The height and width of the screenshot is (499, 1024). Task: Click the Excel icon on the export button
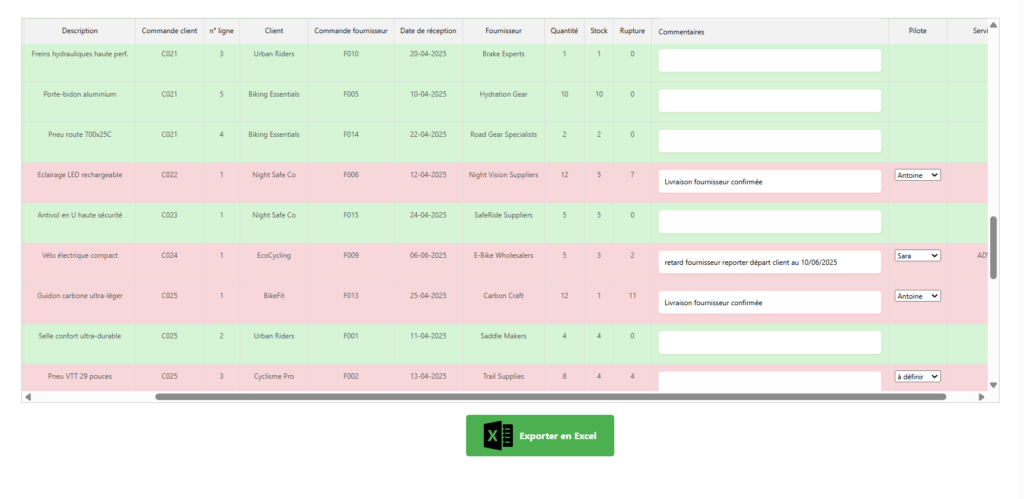click(x=497, y=436)
